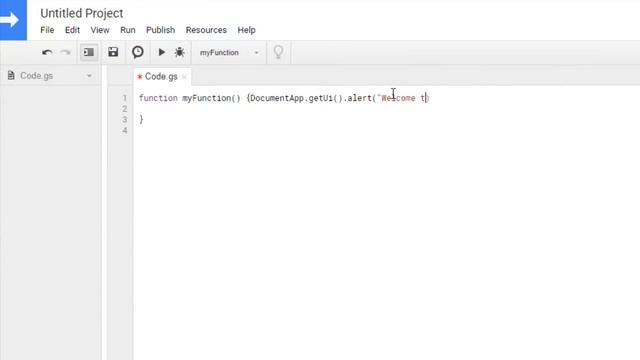
Task: Toggle the indent formatting toolbar button
Action: pyautogui.click(x=89, y=52)
